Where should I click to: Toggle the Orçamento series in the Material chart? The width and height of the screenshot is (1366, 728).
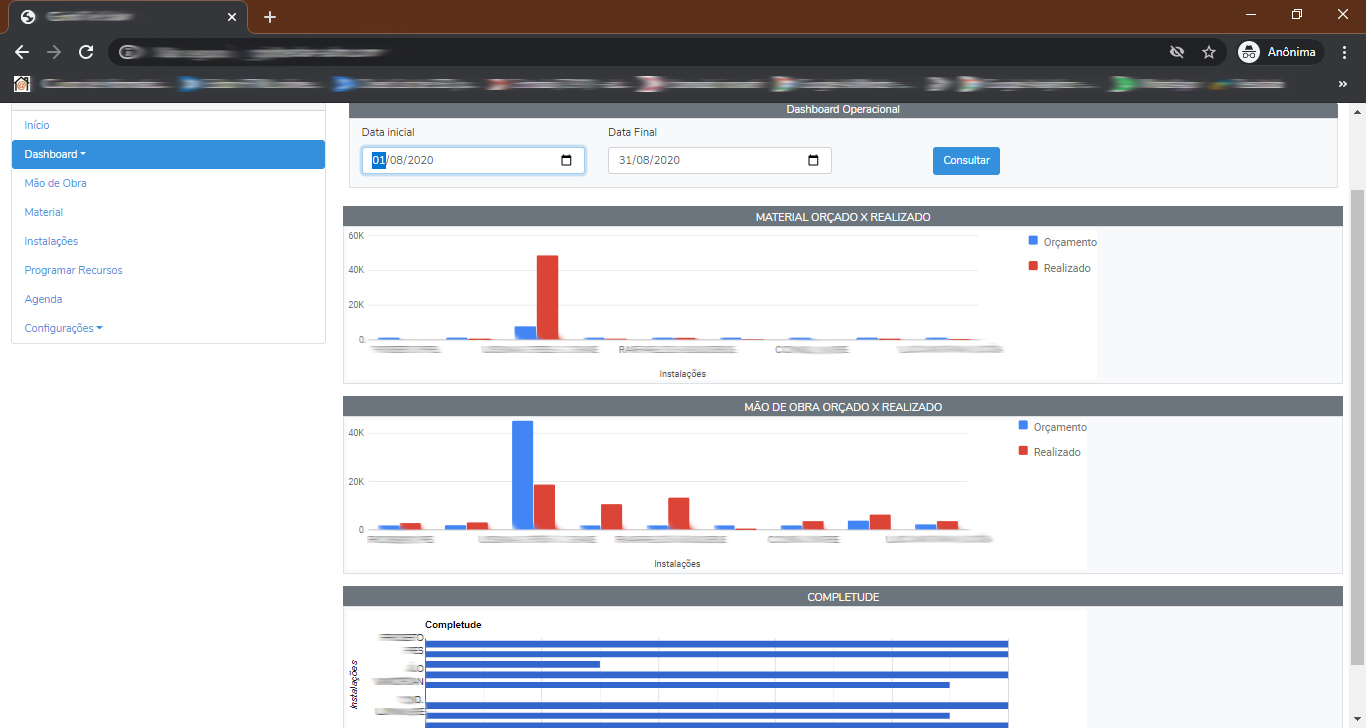pos(1063,241)
